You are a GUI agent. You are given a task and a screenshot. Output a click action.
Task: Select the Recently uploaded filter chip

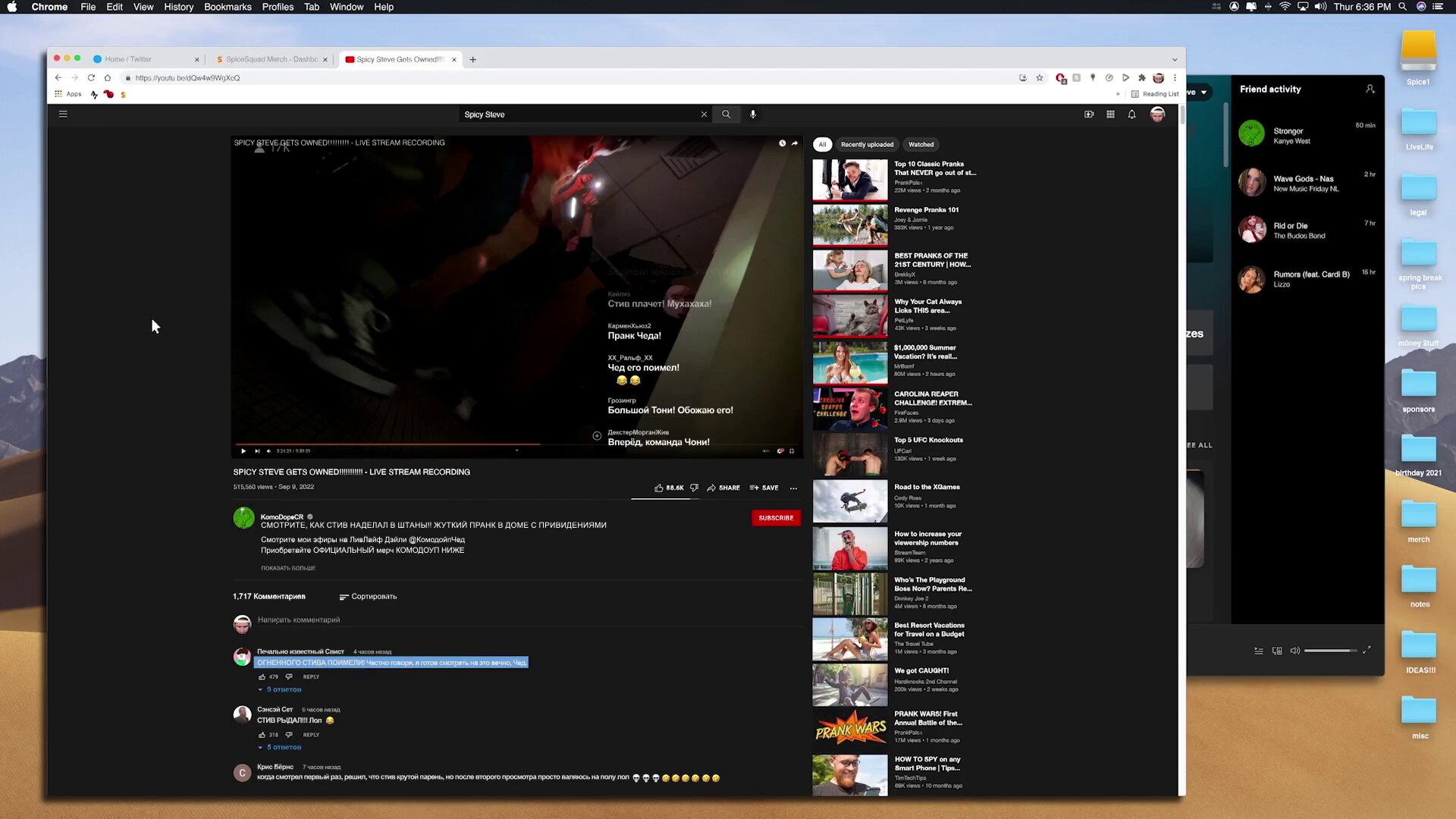coord(867,145)
